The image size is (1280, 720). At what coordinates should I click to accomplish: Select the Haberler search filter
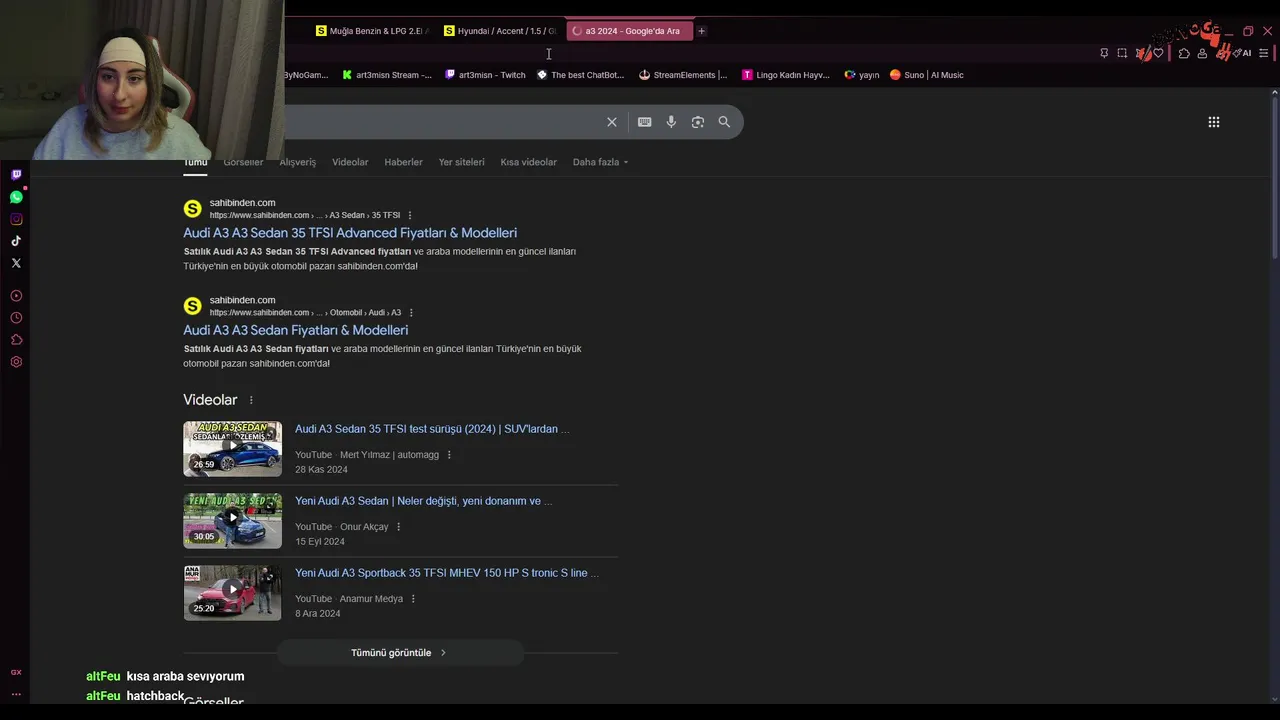point(403,162)
